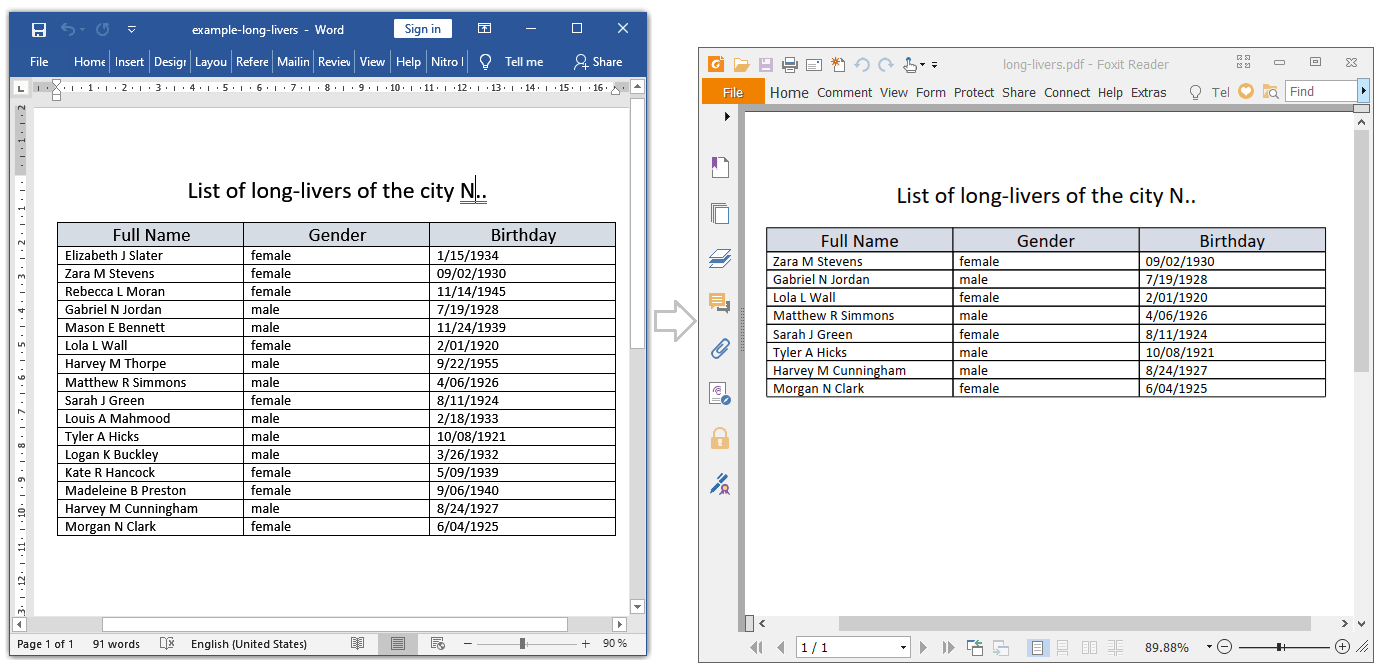Select Read Mode in Word's status bar

[x=358, y=643]
